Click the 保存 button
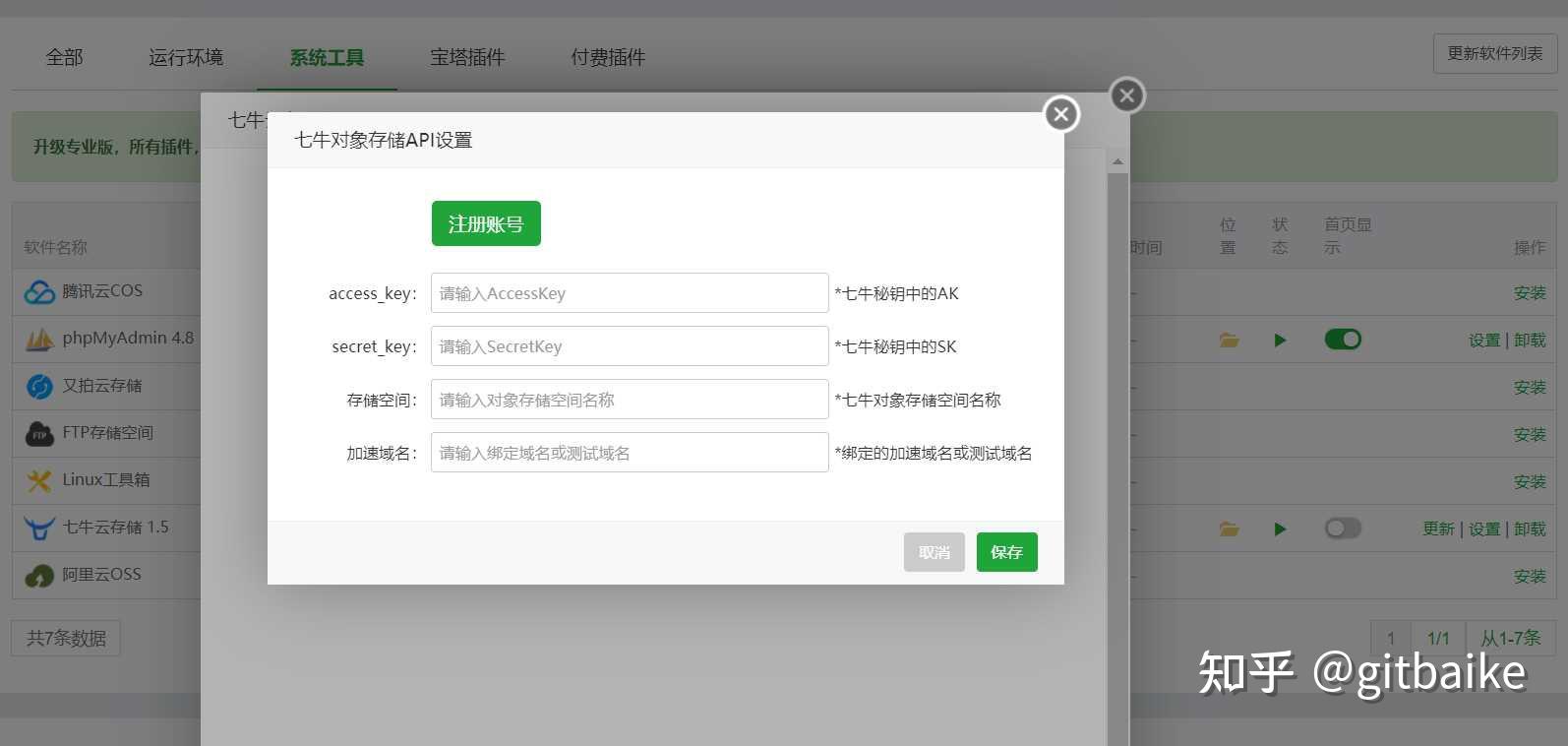Screen dimensions: 1568x746 coord(1006,552)
